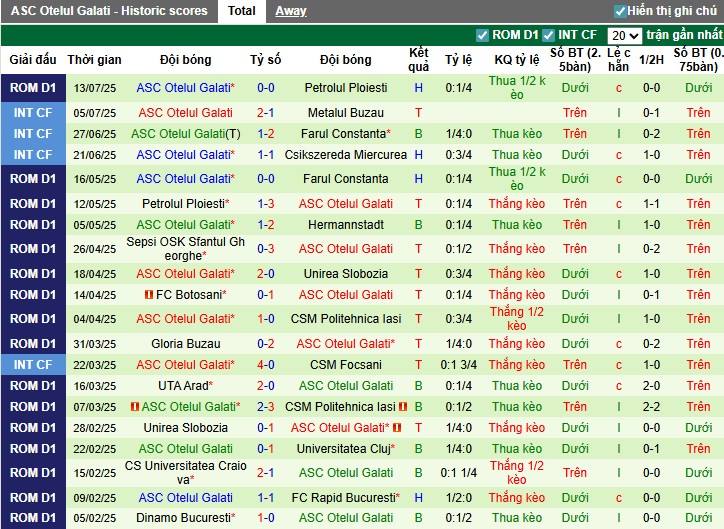Switch to the Total tab
This screenshot has height=529, width=724.
click(241, 11)
